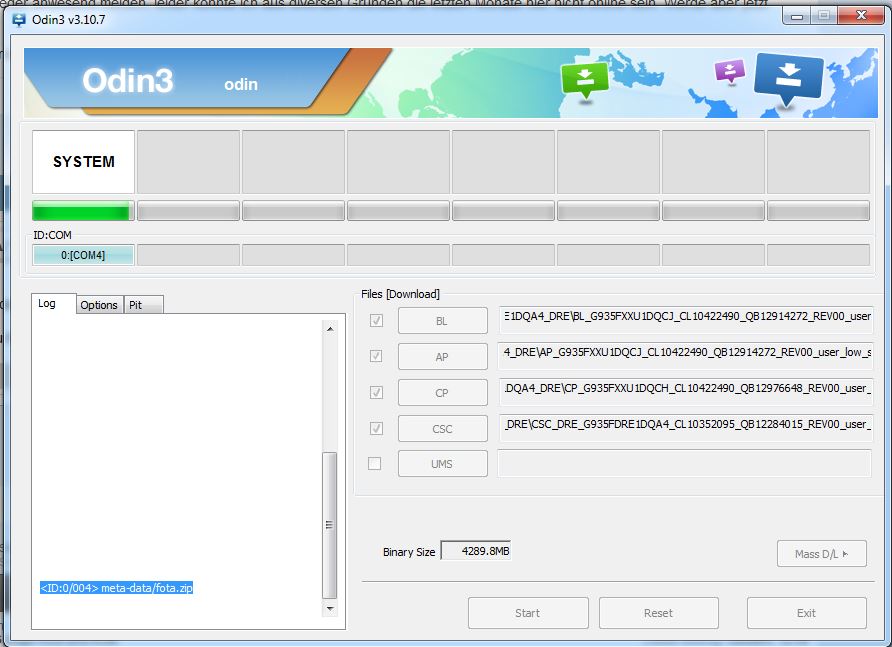Click the Exit button
The image size is (892, 647).
[x=807, y=613]
